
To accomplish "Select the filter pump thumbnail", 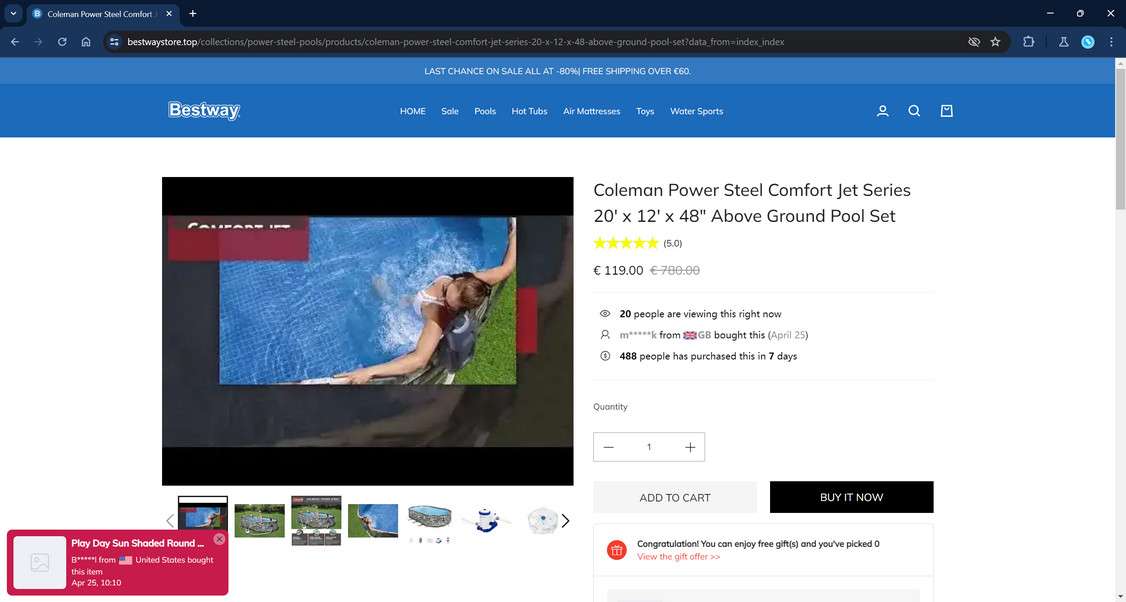I will [486, 520].
